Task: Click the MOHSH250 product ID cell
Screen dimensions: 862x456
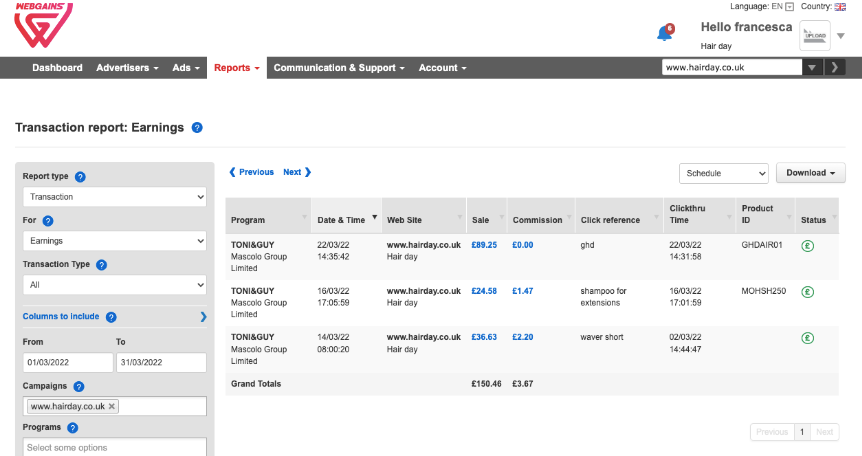Action: (x=764, y=291)
